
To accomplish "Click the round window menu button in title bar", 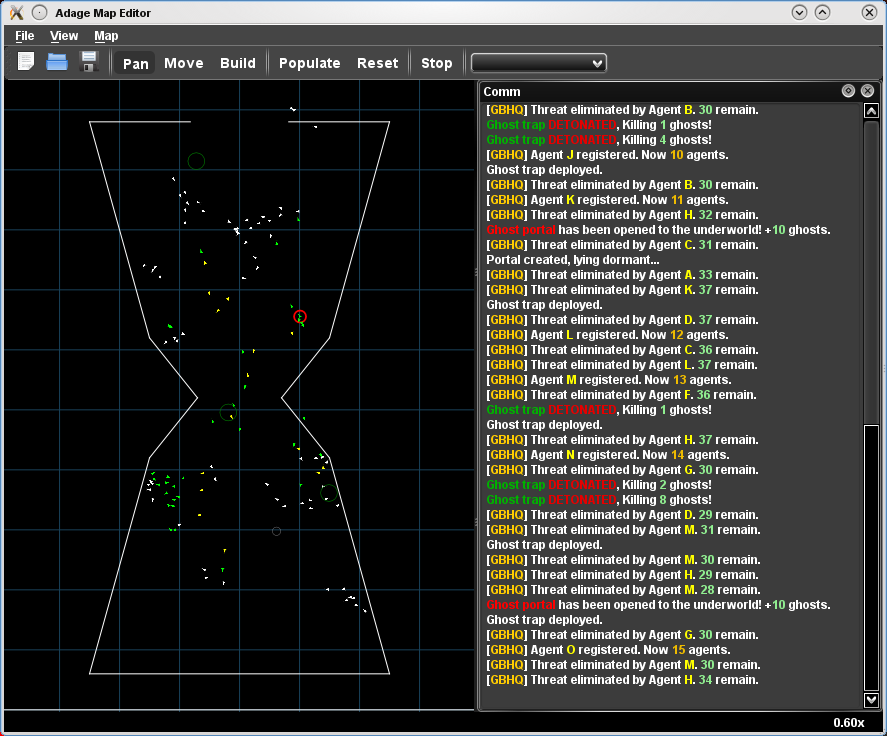I will click(39, 12).
